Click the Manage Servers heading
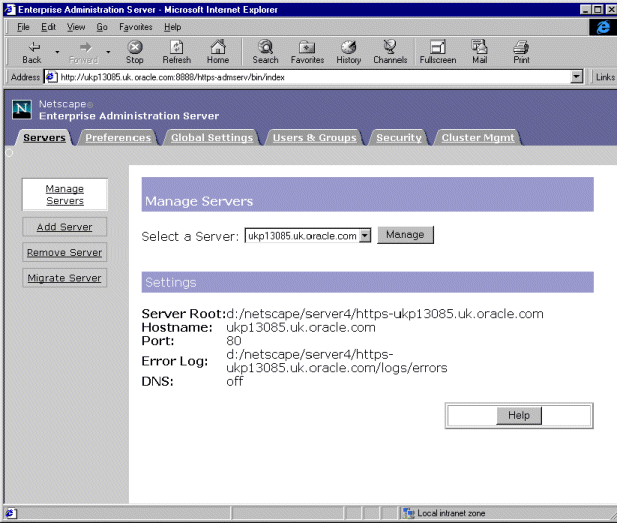Viewport: 617px width, 523px height. coord(199,201)
